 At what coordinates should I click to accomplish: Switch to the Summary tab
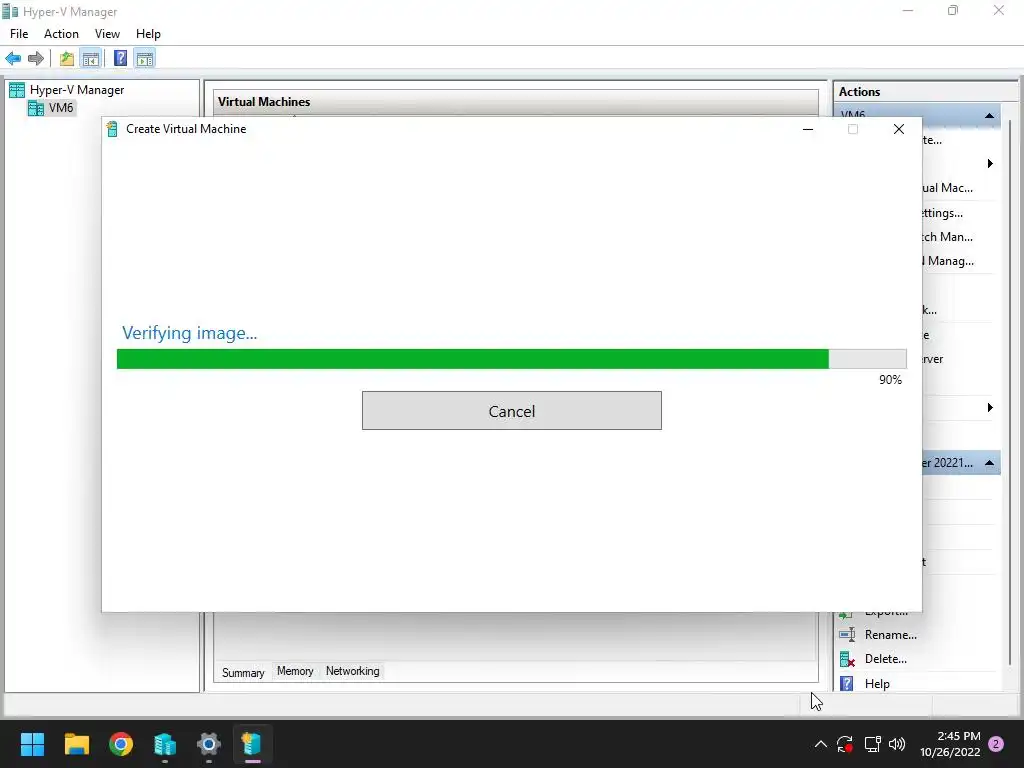click(243, 672)
